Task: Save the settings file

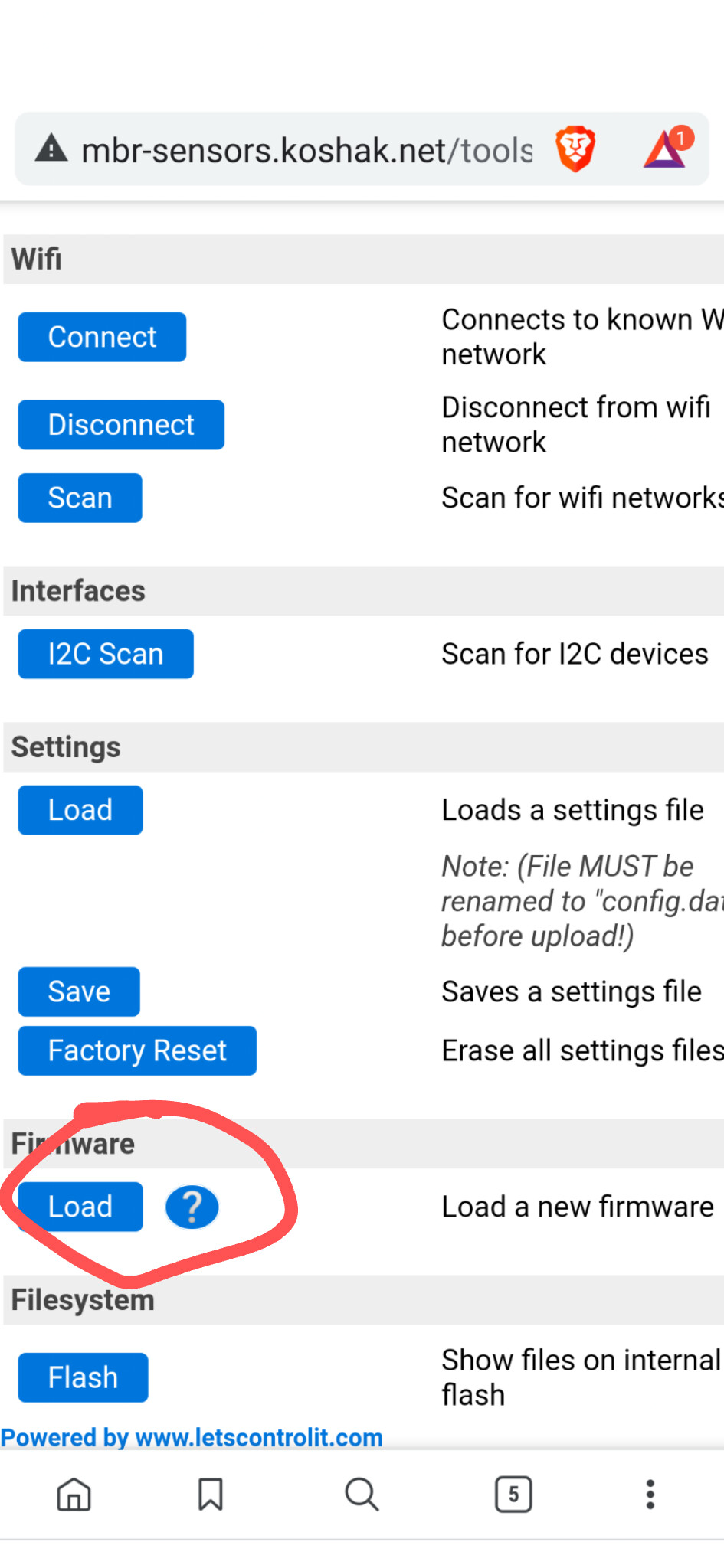Action: [79, 991]
